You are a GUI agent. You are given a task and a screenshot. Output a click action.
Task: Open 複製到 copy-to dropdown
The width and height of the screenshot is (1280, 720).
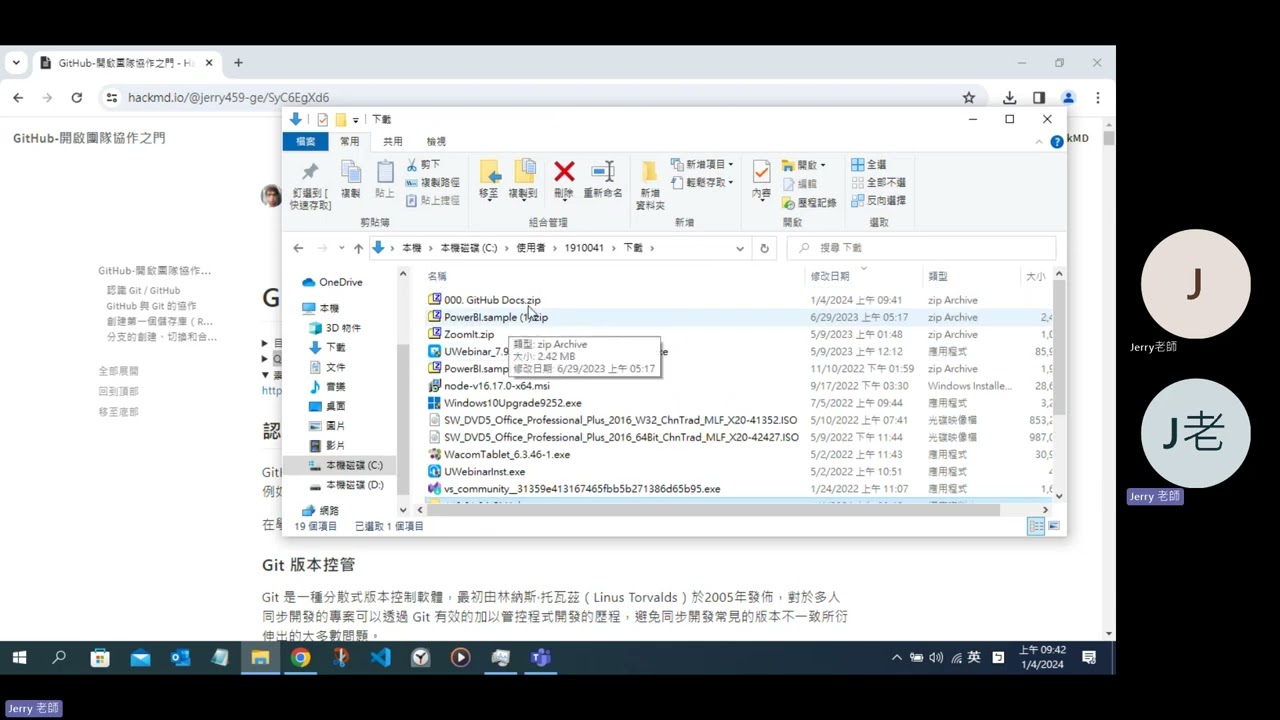[x=523, y=179]
